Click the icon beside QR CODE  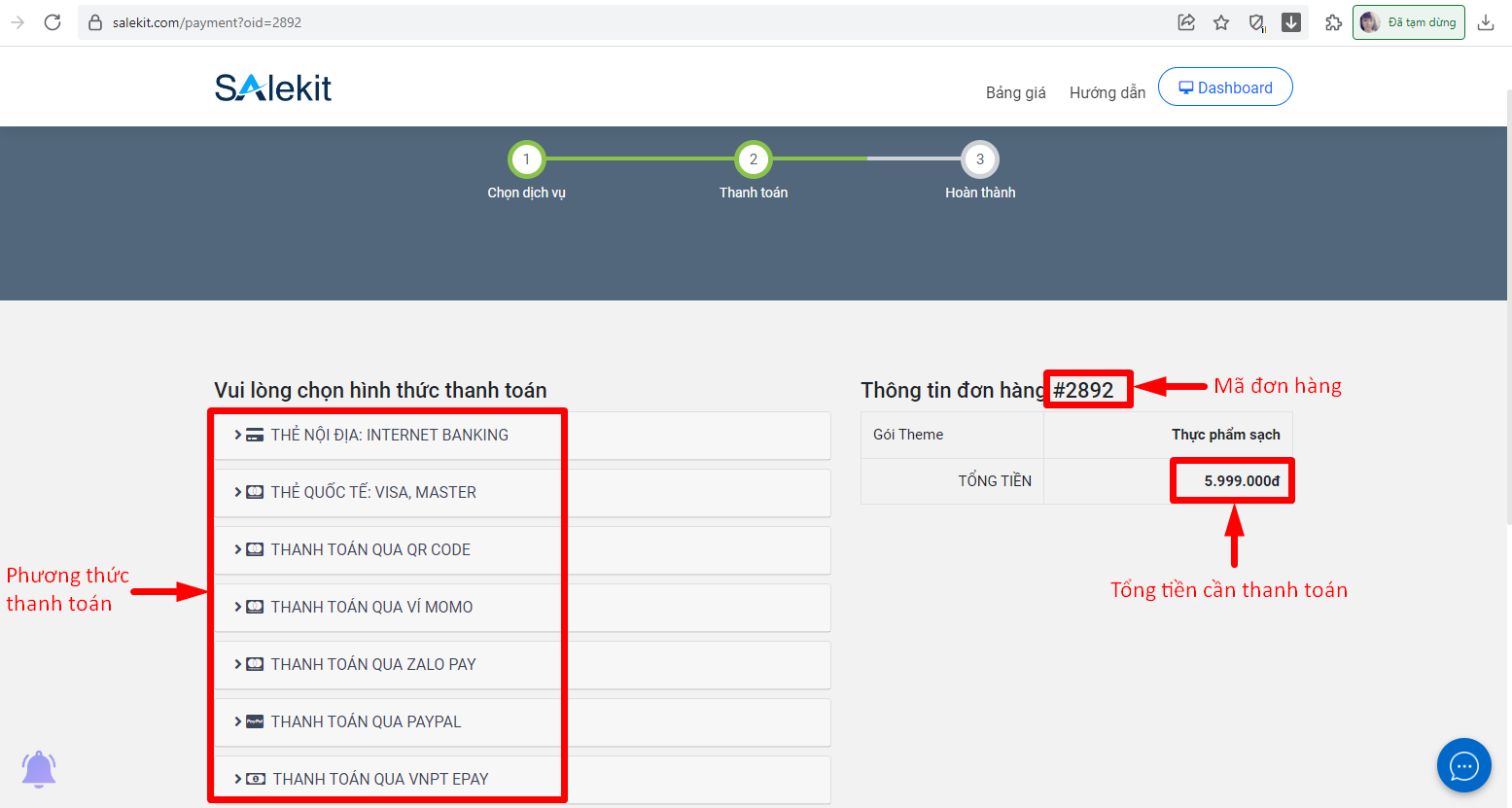tap(255, 549)
